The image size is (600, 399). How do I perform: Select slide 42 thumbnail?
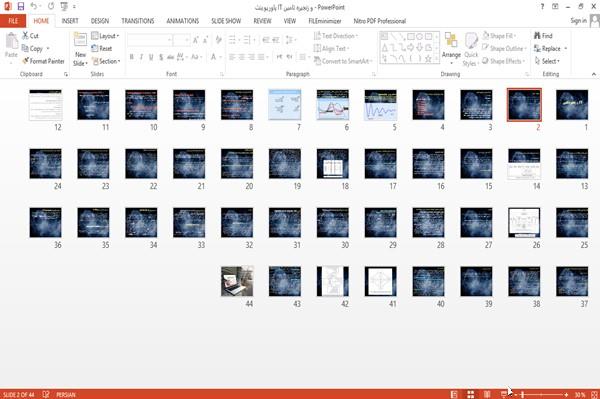pos(333,281)
